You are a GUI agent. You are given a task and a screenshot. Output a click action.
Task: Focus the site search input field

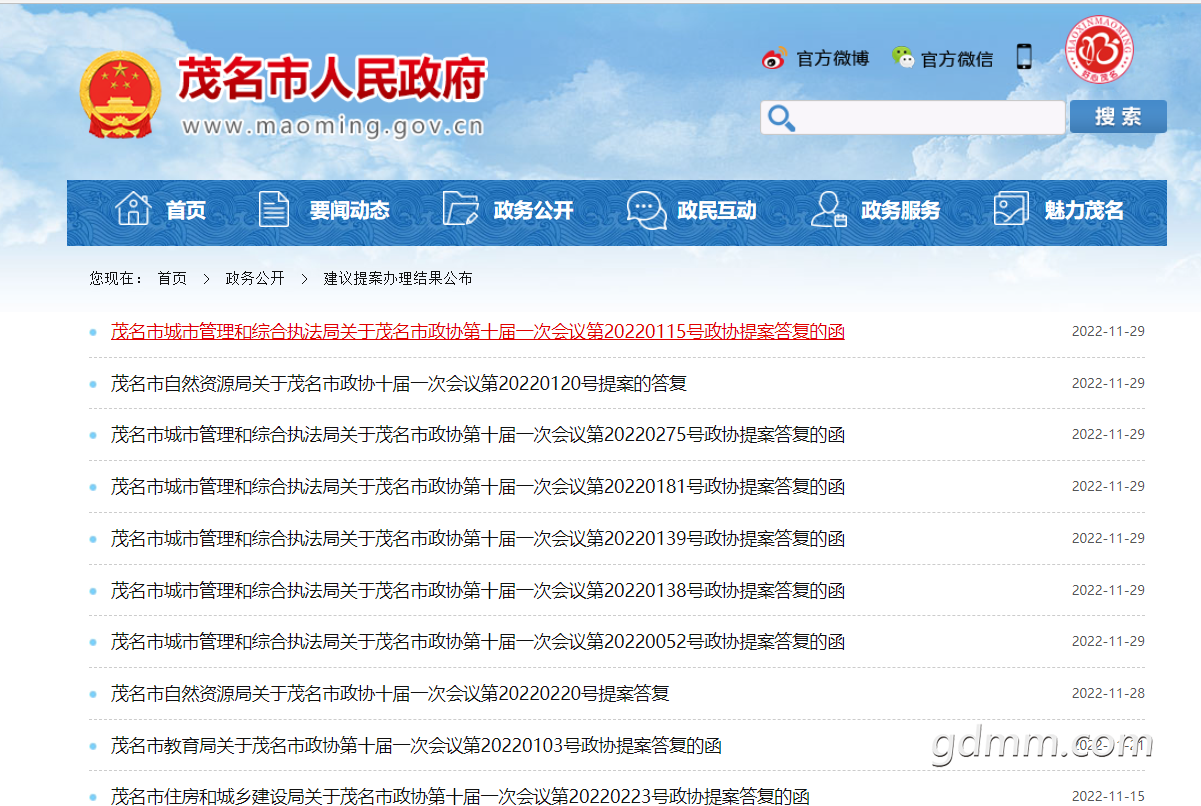(929, 118)
